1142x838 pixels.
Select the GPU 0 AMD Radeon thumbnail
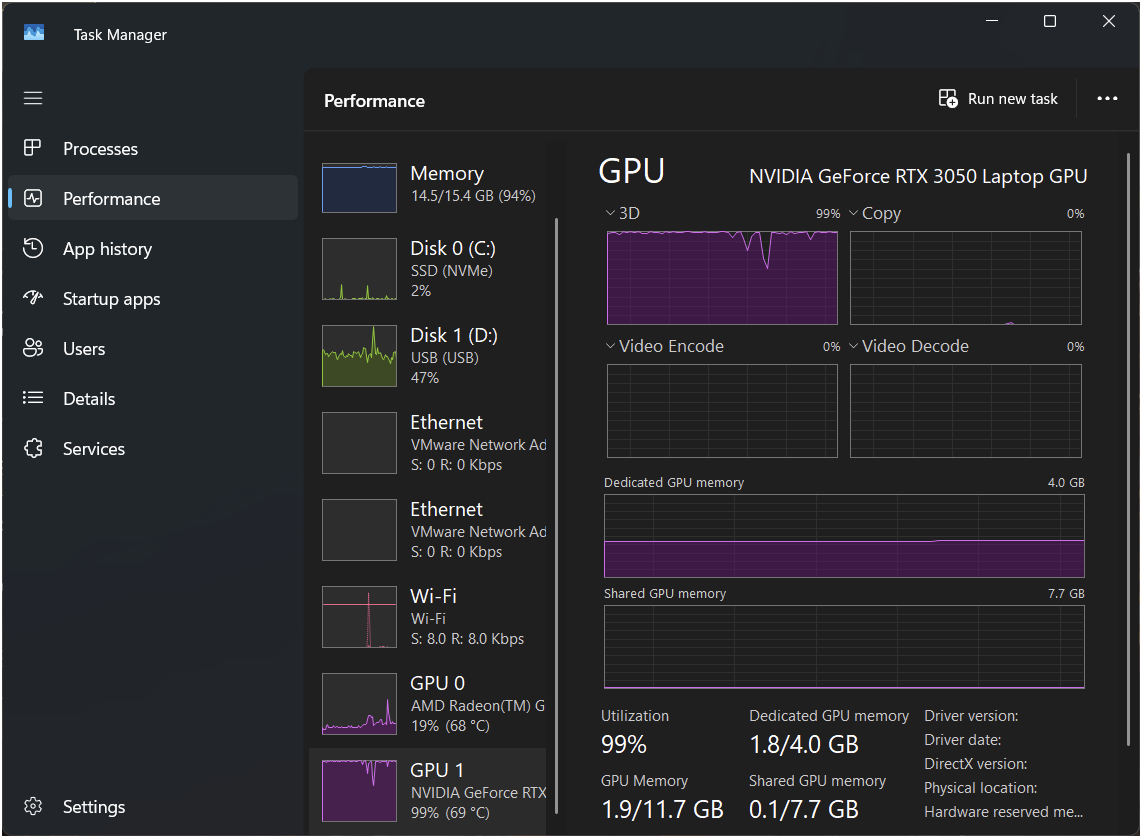(359, 703)
